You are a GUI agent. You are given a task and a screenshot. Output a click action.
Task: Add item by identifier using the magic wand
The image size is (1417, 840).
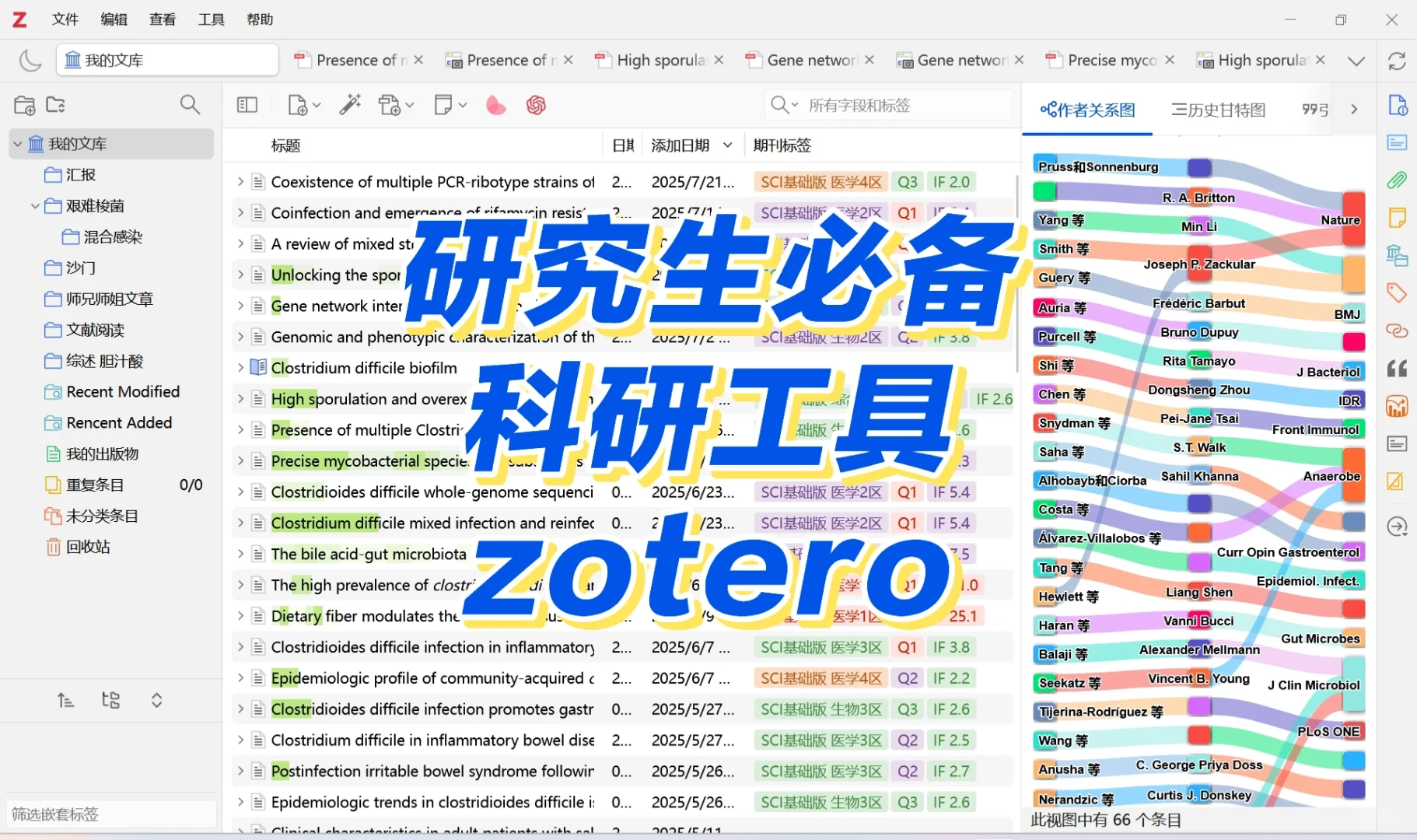click(x=350, y=104)
